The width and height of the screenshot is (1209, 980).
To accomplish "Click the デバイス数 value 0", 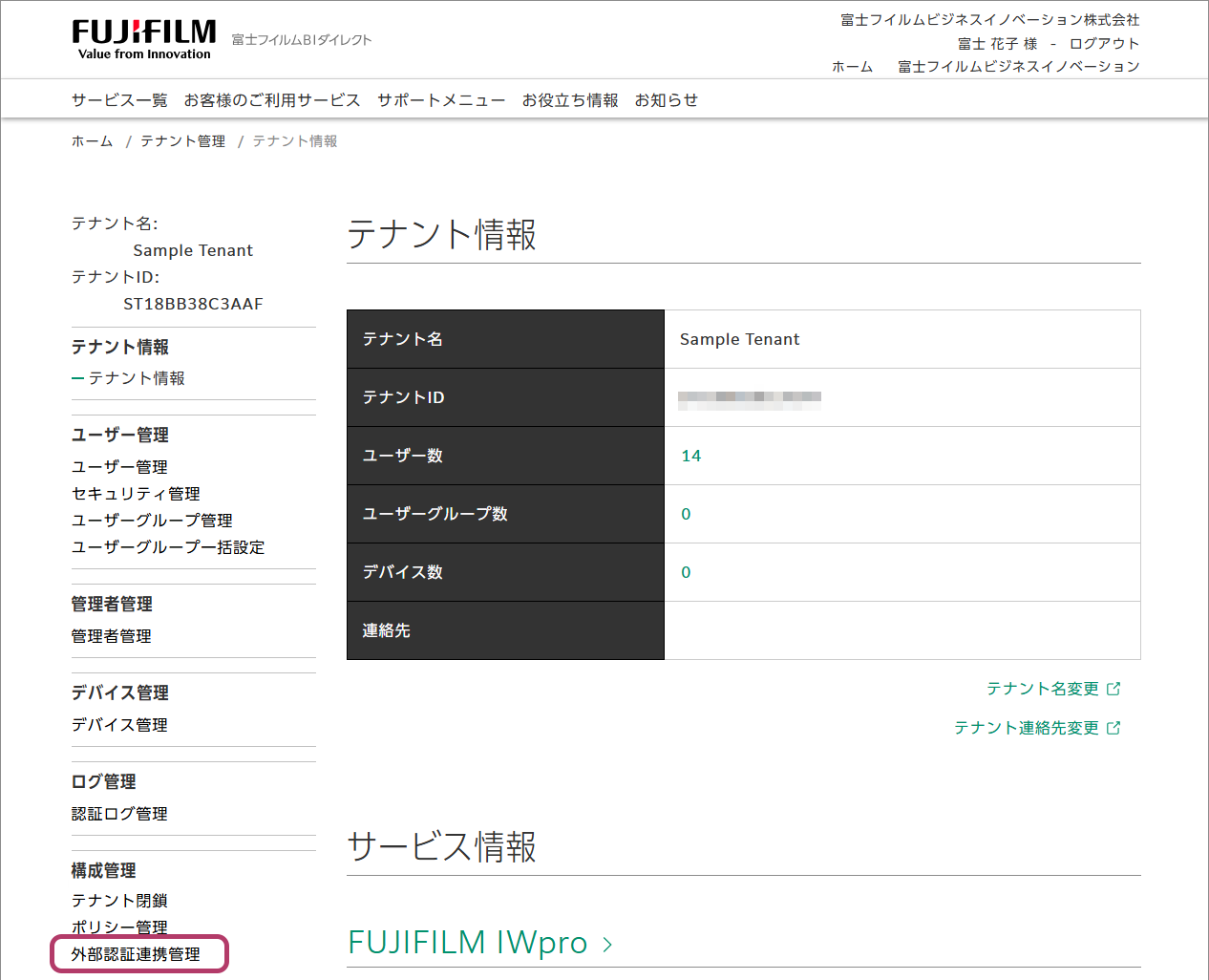I will pos(686,572).
